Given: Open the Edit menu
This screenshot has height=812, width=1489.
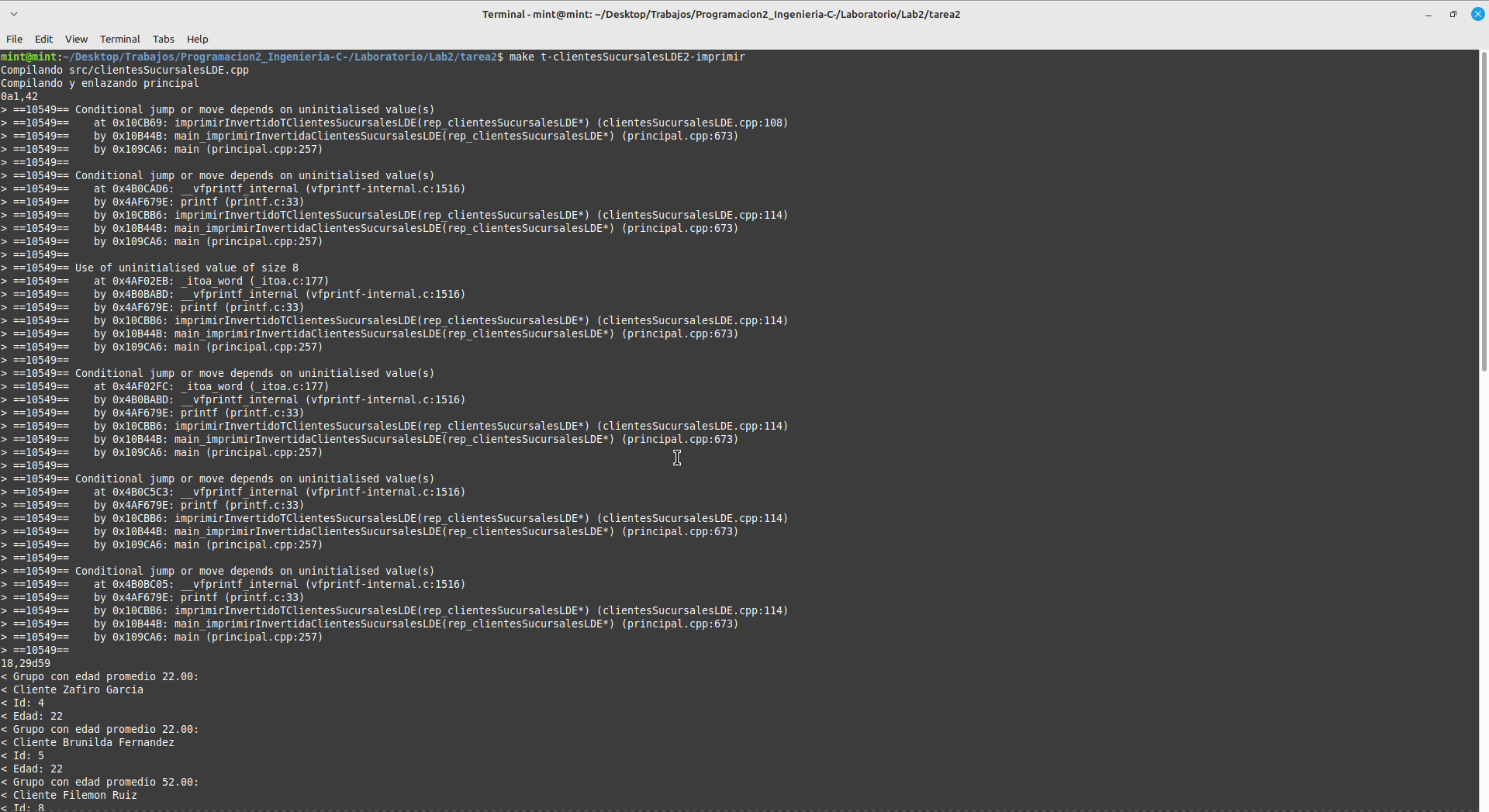Looking at the screenshot, I should point(43,39).
